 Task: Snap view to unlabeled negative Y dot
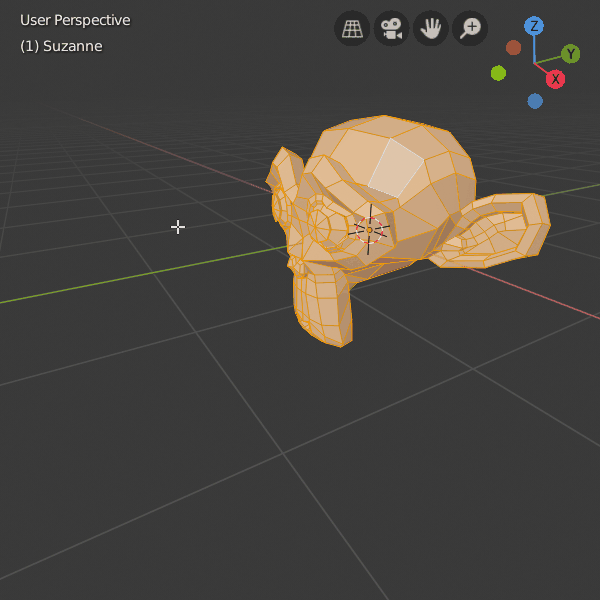(x=498, y=73)
